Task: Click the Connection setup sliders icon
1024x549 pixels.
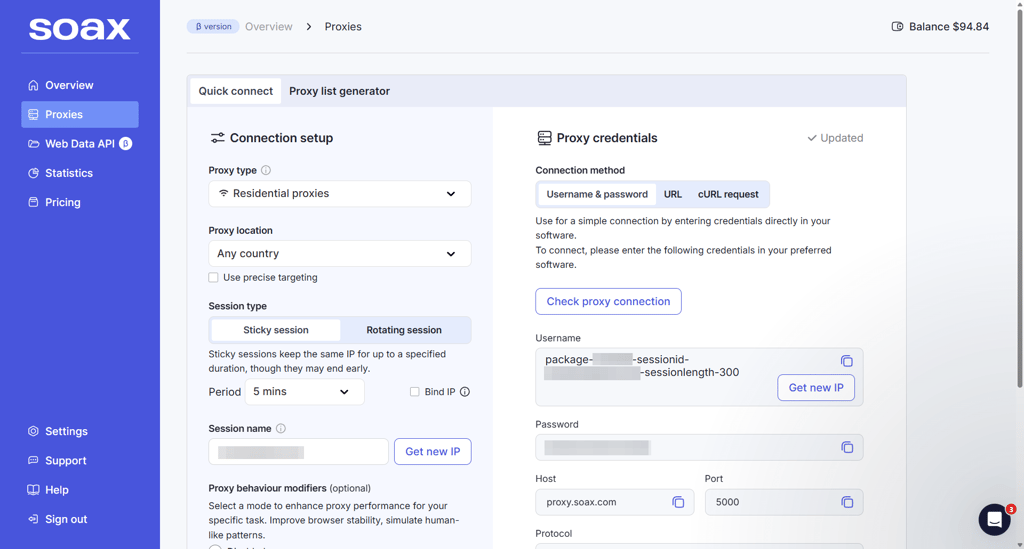Action: [x=217, y=138]
